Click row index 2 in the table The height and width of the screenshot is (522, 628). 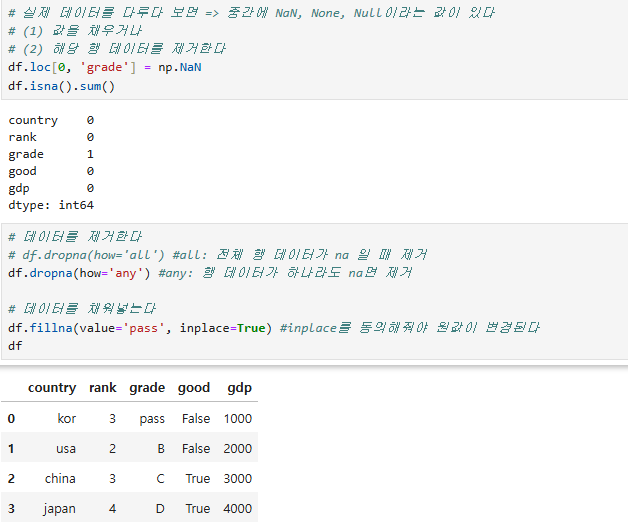11,479
